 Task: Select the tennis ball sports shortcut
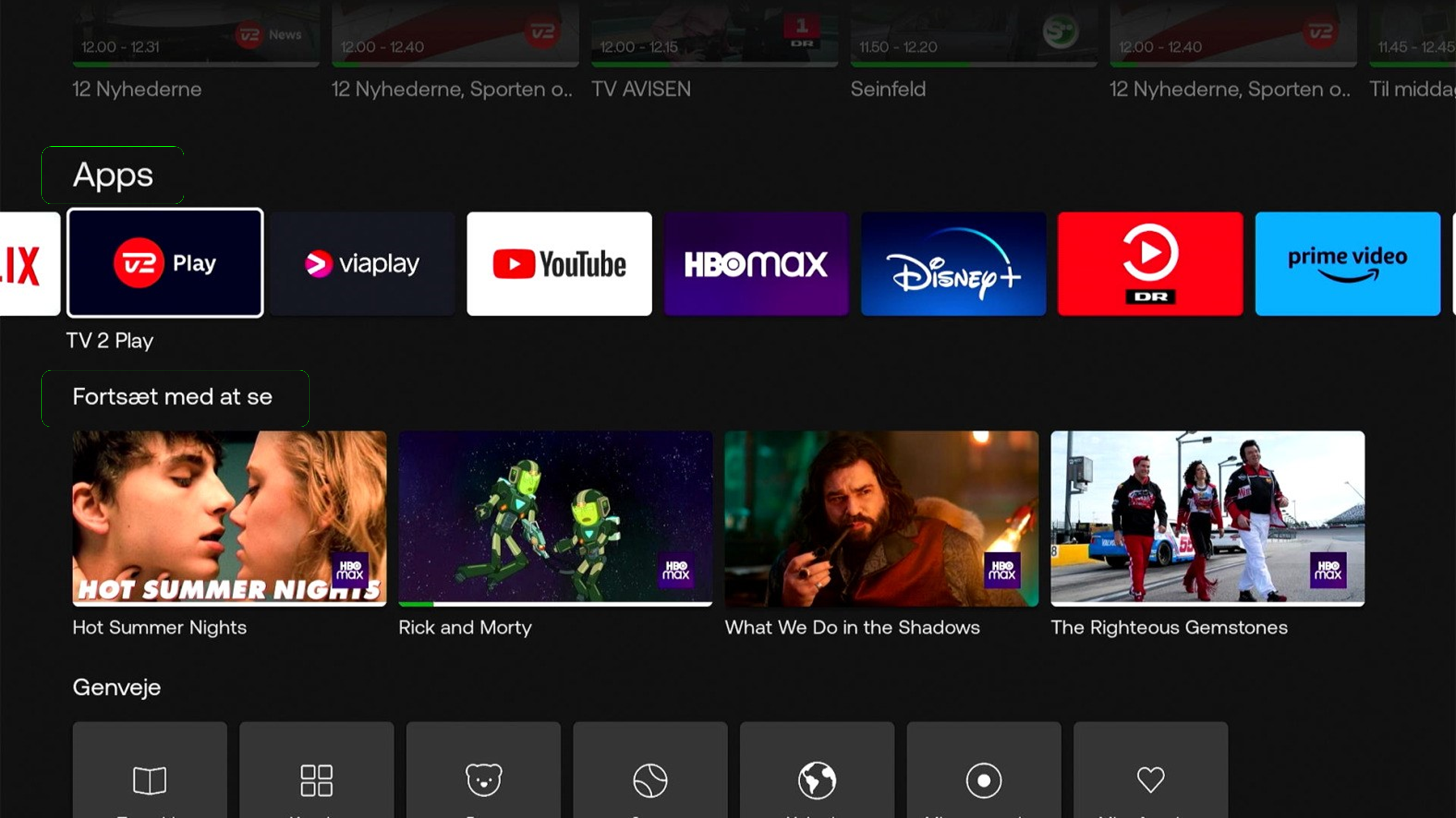650,769
